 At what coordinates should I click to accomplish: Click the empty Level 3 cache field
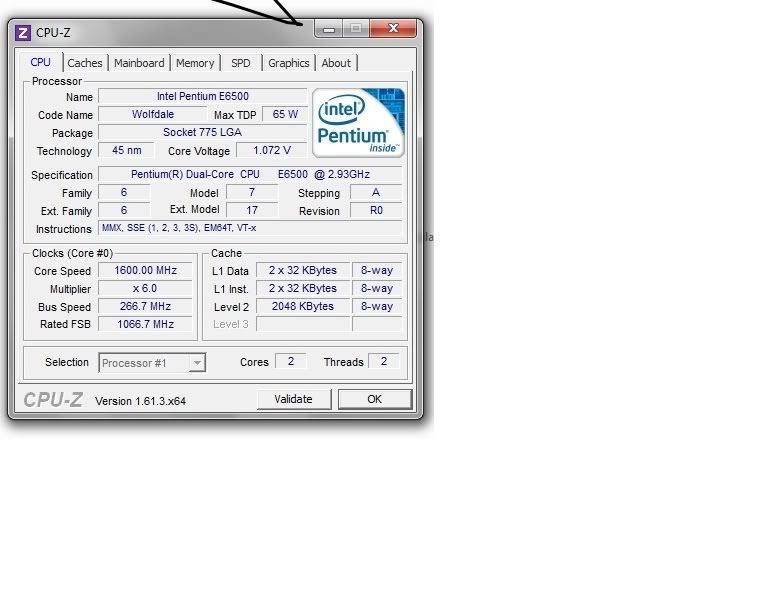point(303,324)
